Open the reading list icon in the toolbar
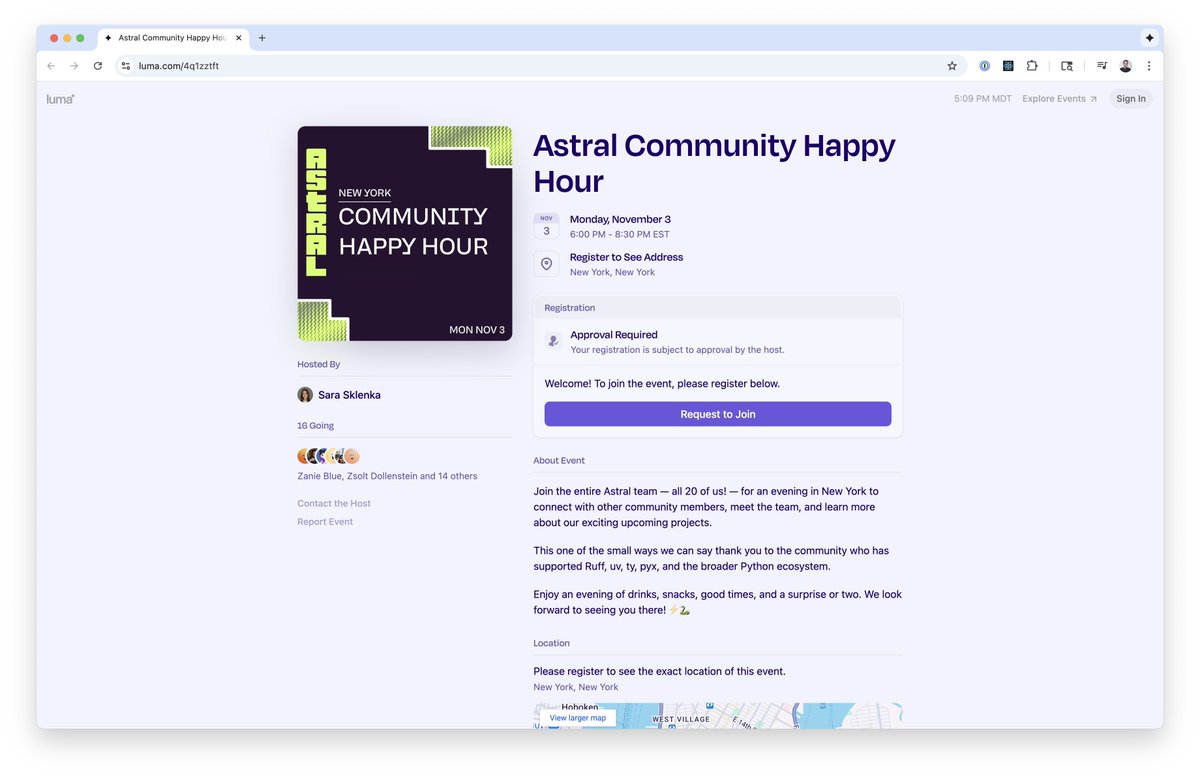Screen dimensions: 1200x777 (1101, 65)
